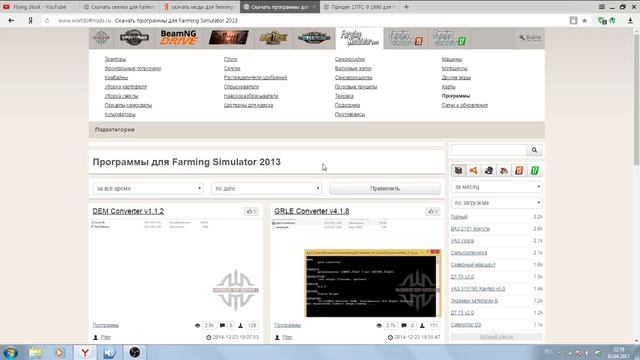Open the World of Mods home logo
640x360 pixels.
101,38
